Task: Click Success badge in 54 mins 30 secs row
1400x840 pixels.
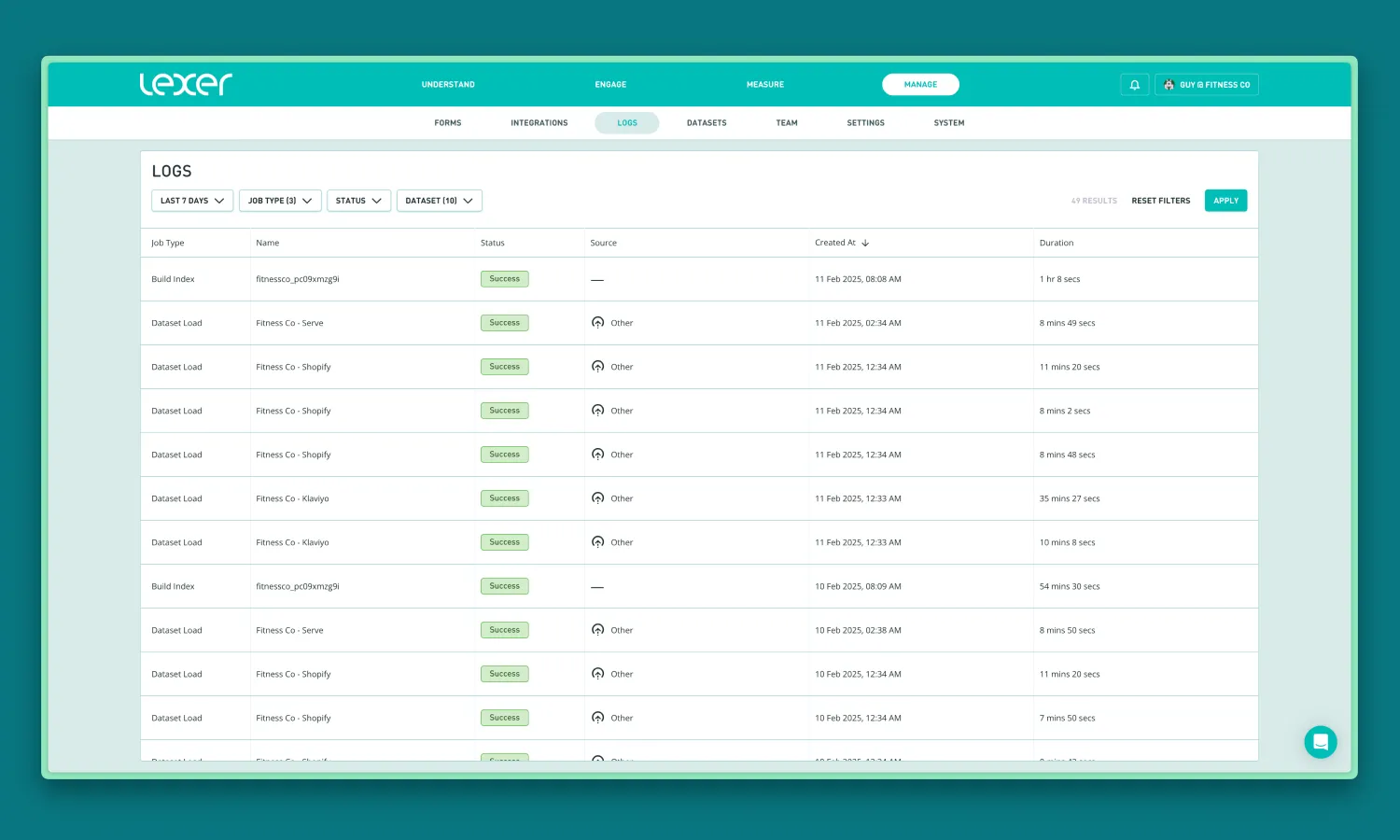Action: click(x=505, y=586)
